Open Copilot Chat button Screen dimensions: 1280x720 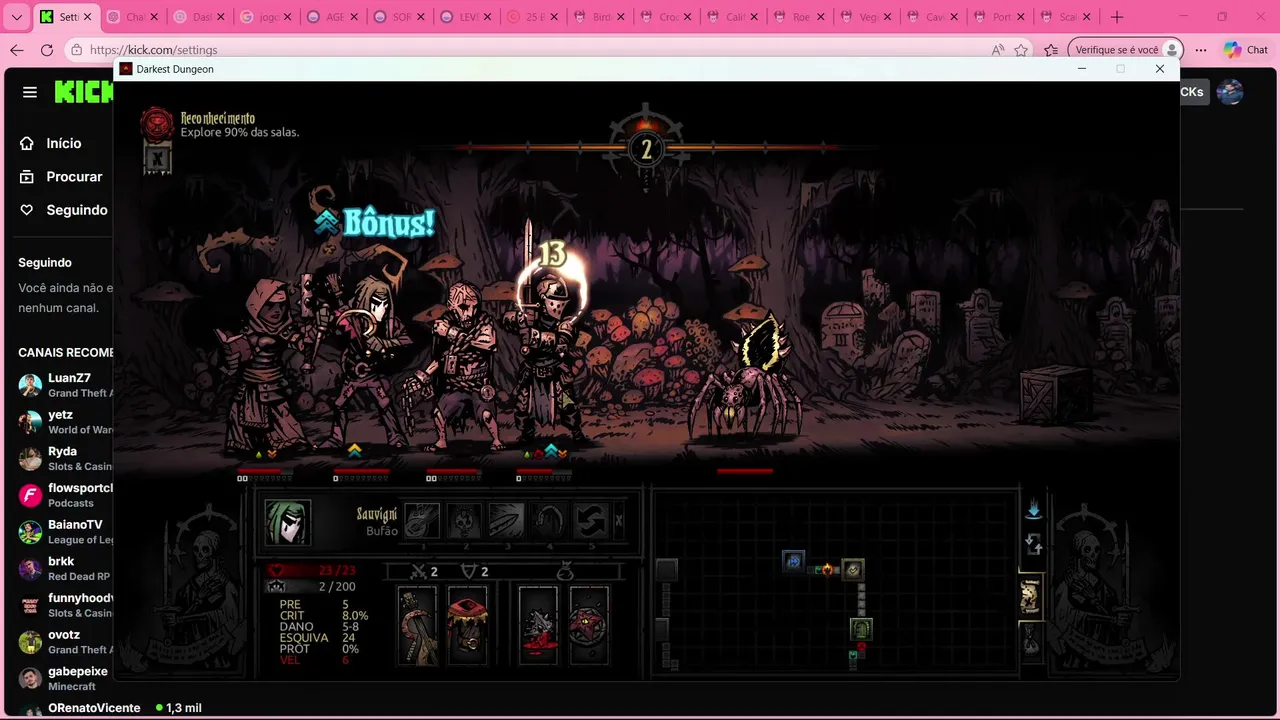click(x=1245, y=50)
